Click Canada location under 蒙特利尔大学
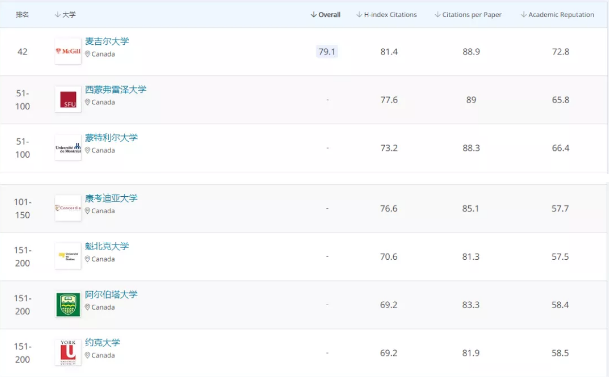 100,150
